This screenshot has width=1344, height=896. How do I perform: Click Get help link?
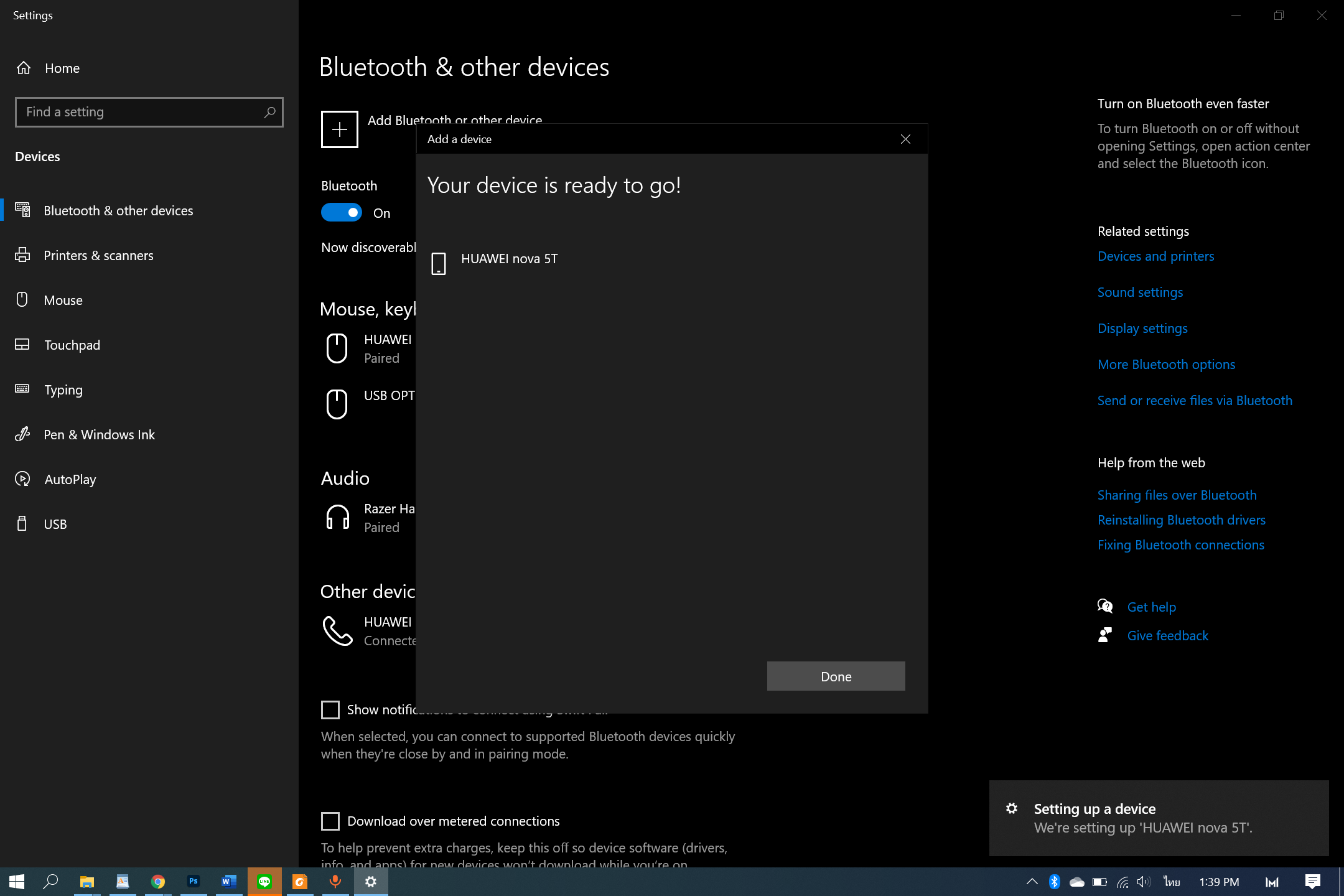pos(1151,607)
